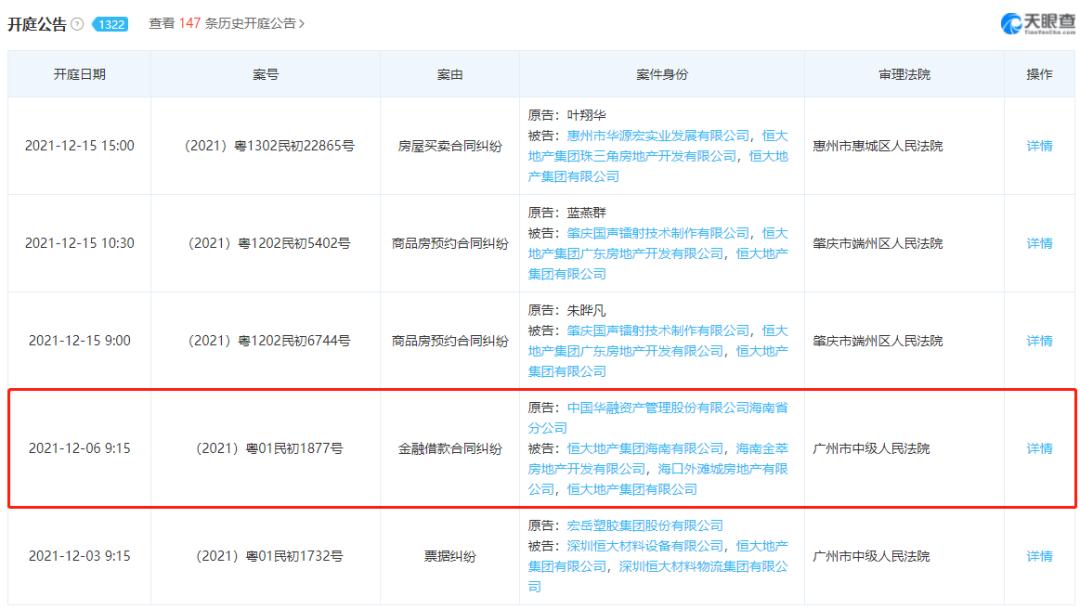Select the 审理法院 column header
The width and height of the screenshot is (1080, 609).
904,74
